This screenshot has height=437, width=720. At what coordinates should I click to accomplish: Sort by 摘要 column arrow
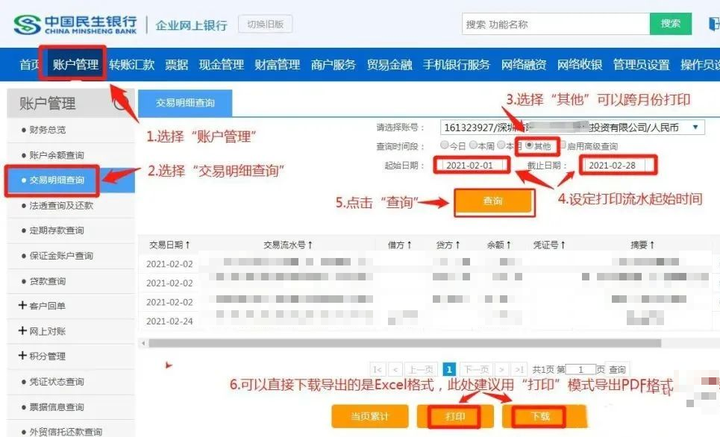(652, 245)
